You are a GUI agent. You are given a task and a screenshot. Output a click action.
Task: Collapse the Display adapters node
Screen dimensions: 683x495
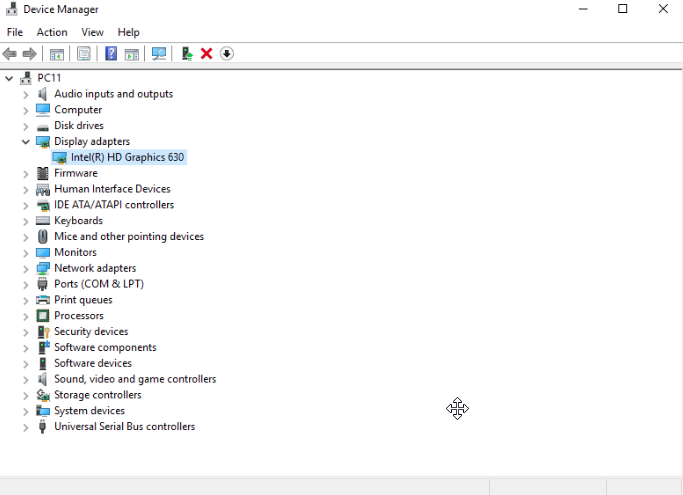26,142
